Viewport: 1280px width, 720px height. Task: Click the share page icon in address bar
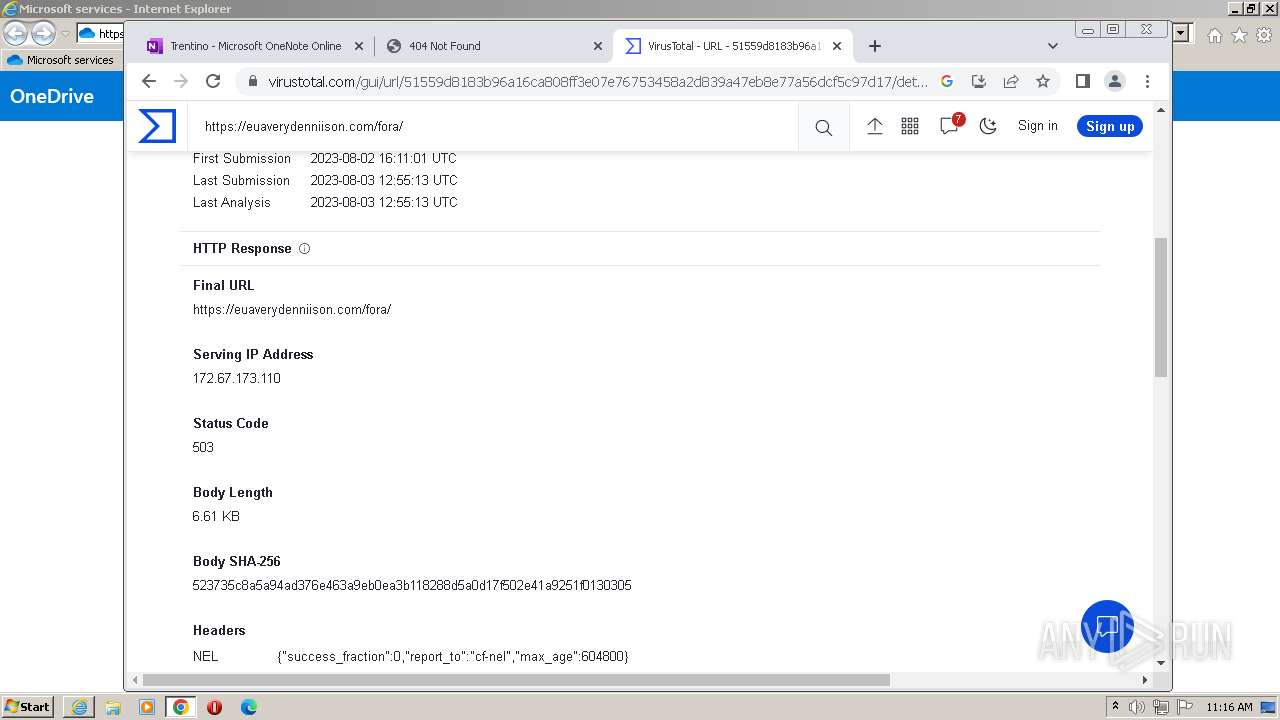click(x=1011, y=81)
